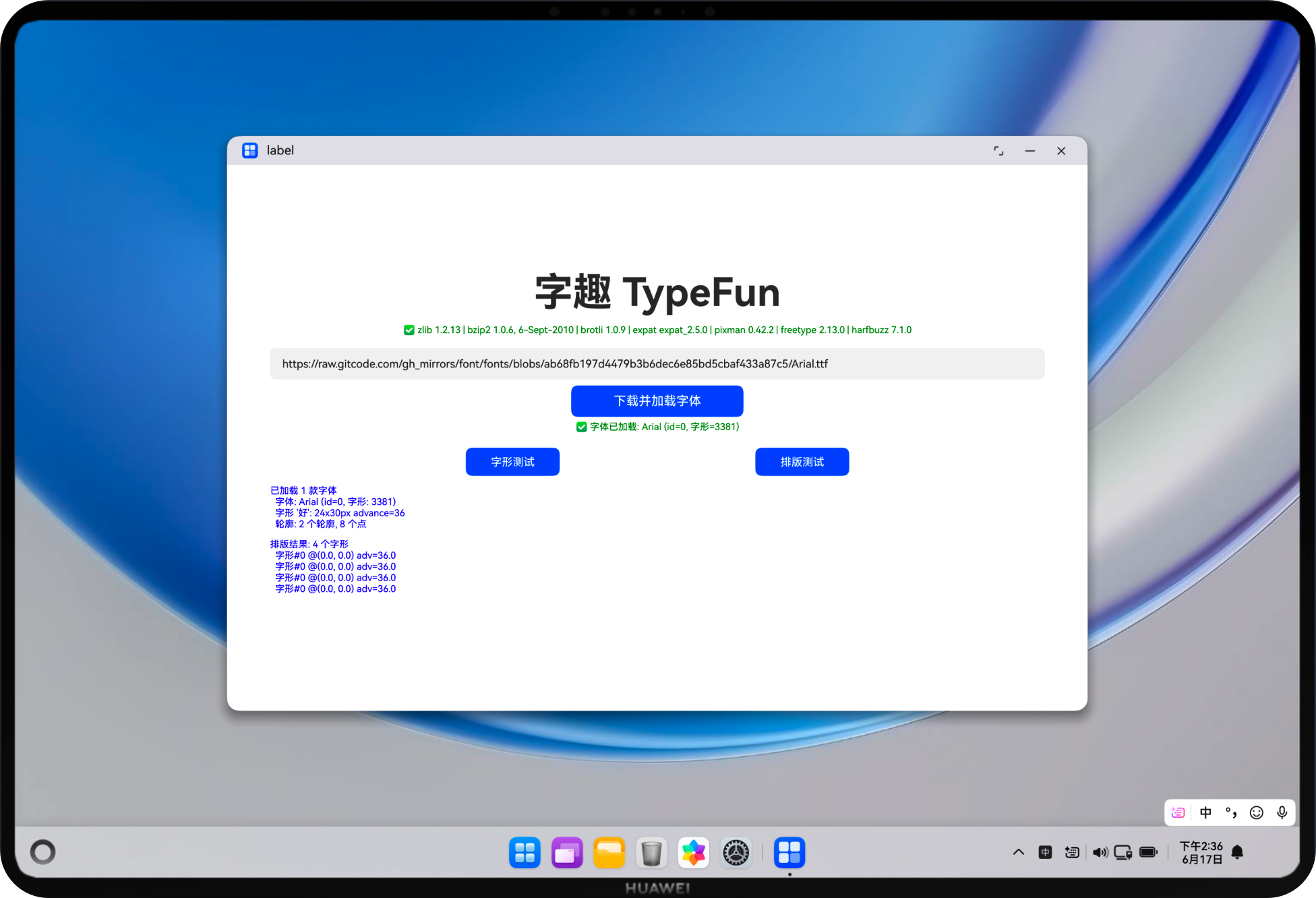Open the notification bell
The width and height of the screenshot is (1316, 898).
(1237, 853)
